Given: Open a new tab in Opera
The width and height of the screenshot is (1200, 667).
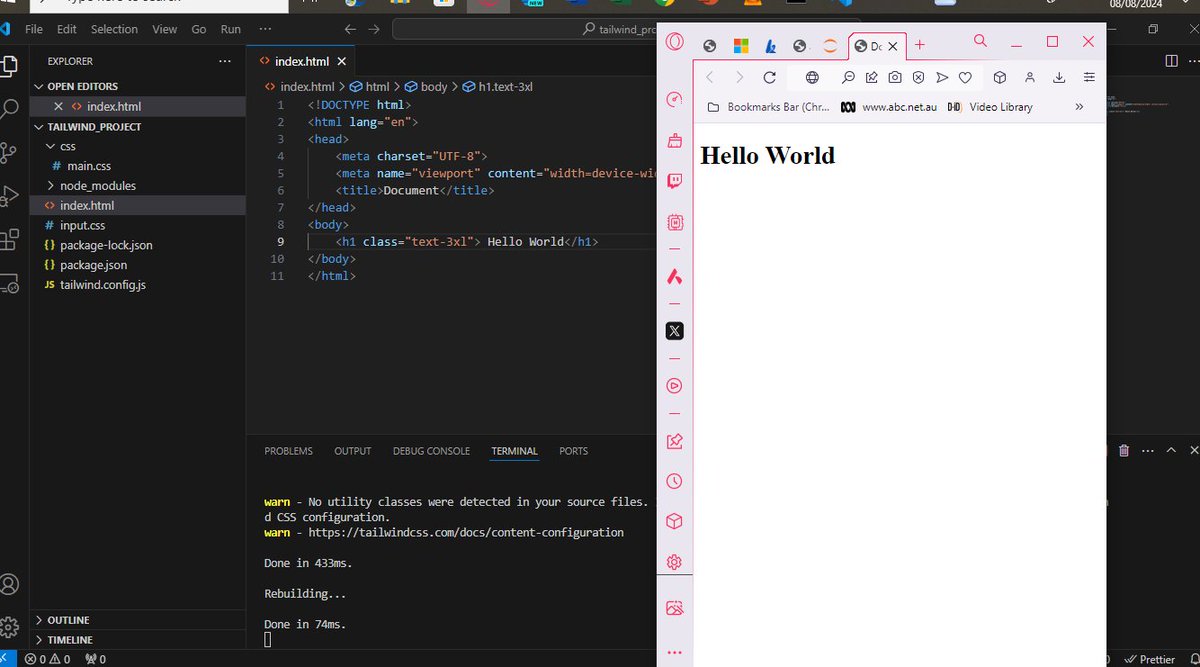Looking at the screenshot, I should 920,45.
